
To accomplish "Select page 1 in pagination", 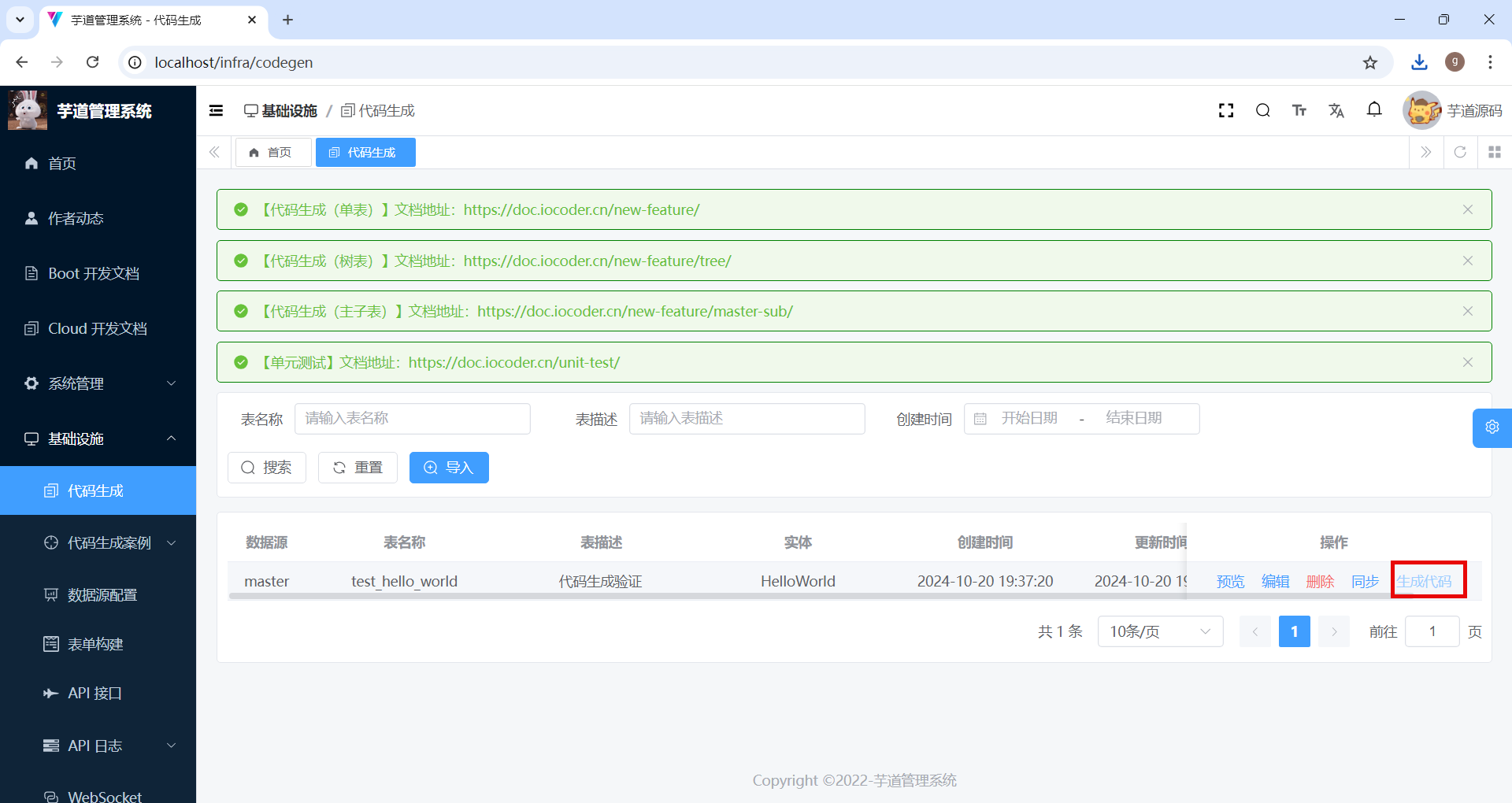I will pos(1295,631).
